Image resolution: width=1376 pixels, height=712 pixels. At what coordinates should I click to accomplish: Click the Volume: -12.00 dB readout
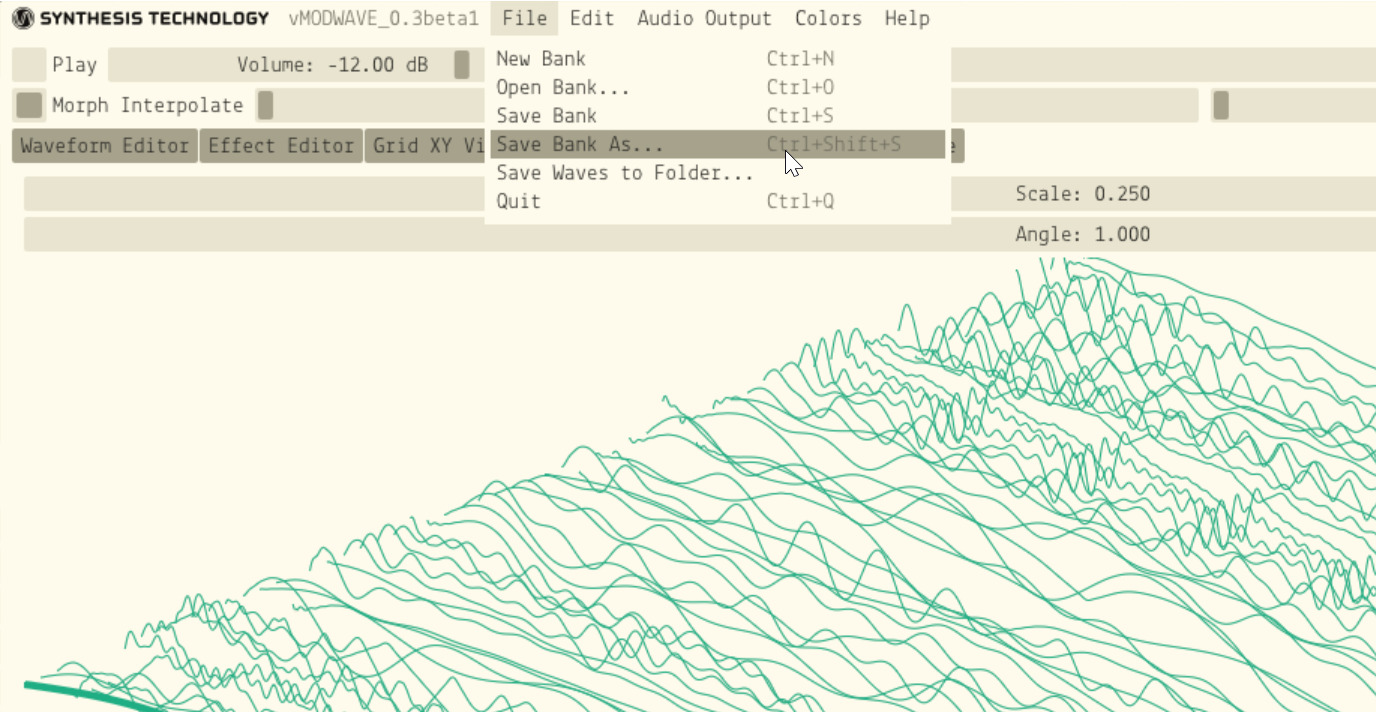pos(333,65)
